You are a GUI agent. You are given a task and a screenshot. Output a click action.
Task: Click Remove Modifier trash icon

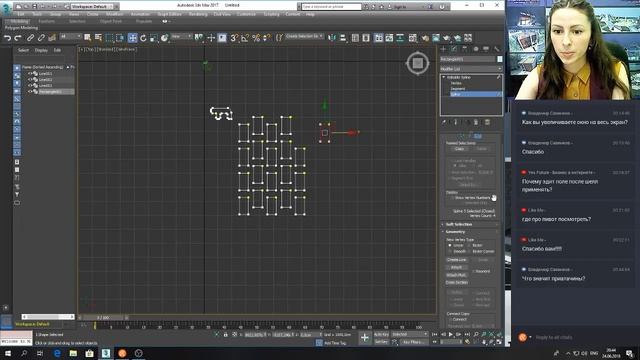[476, 122]
